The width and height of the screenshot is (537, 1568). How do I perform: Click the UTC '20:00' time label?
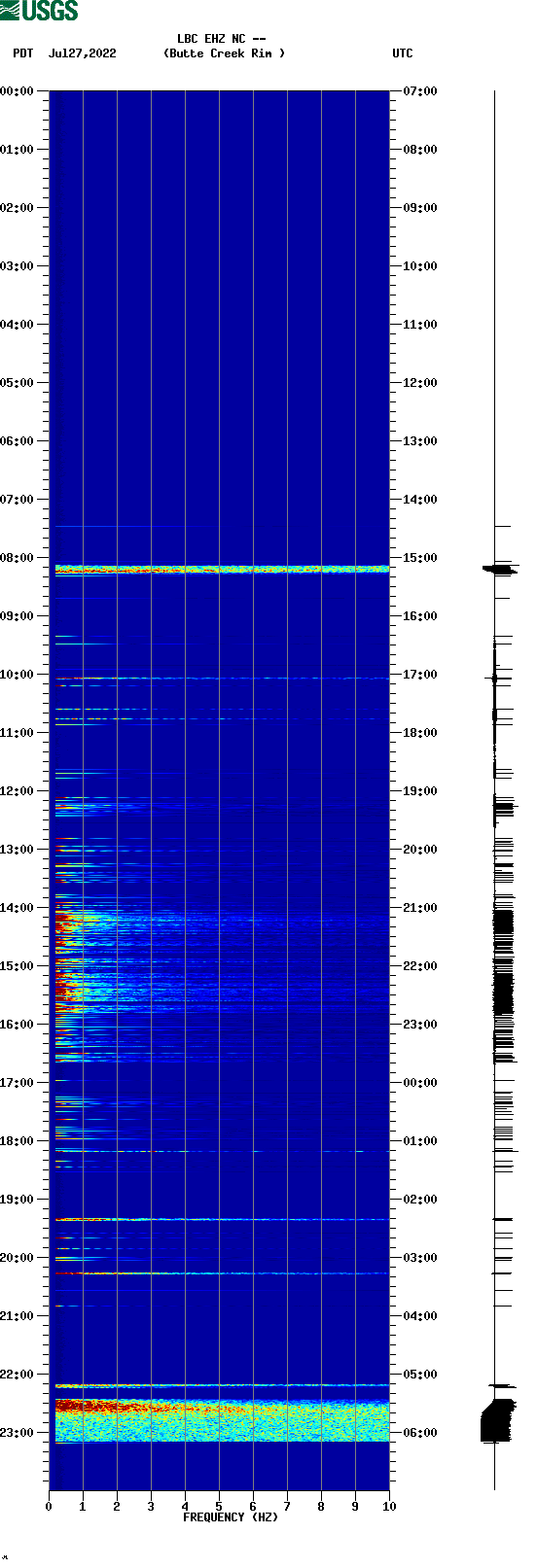[420, 850]
